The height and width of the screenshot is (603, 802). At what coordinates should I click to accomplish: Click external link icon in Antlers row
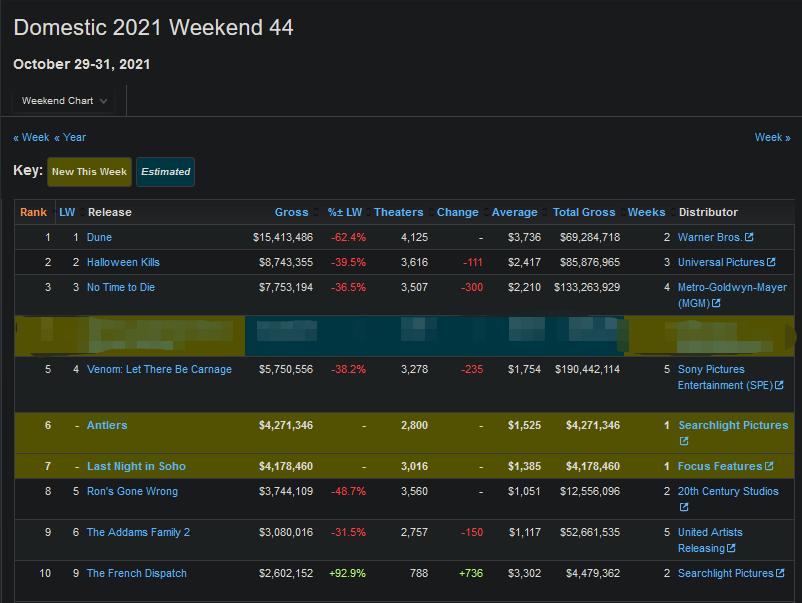tap(684, 441)
